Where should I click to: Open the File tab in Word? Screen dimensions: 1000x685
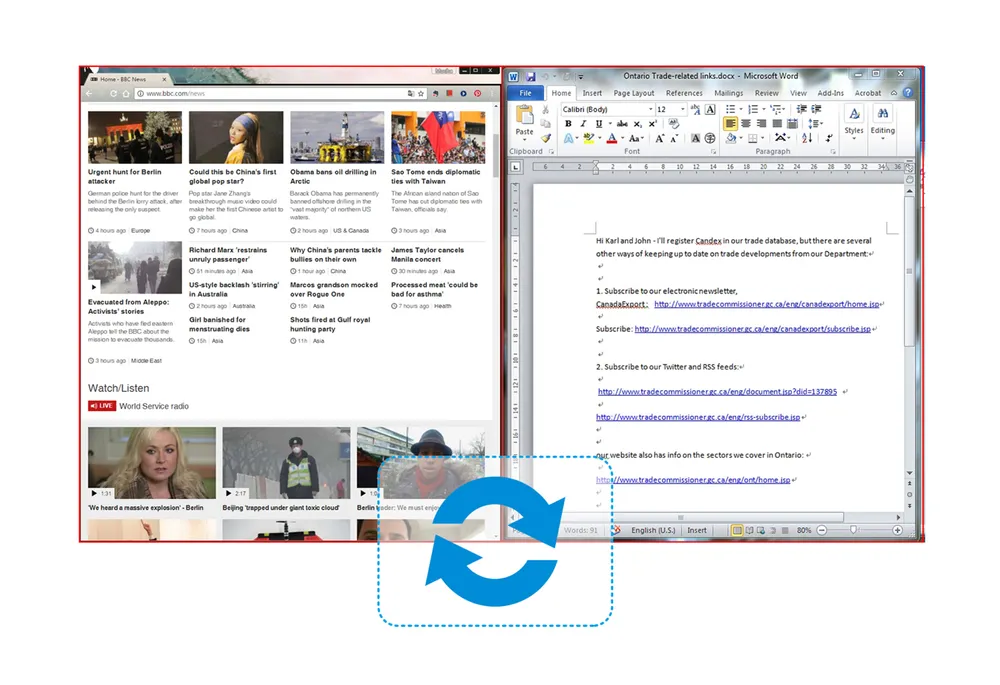click(526, 93)
